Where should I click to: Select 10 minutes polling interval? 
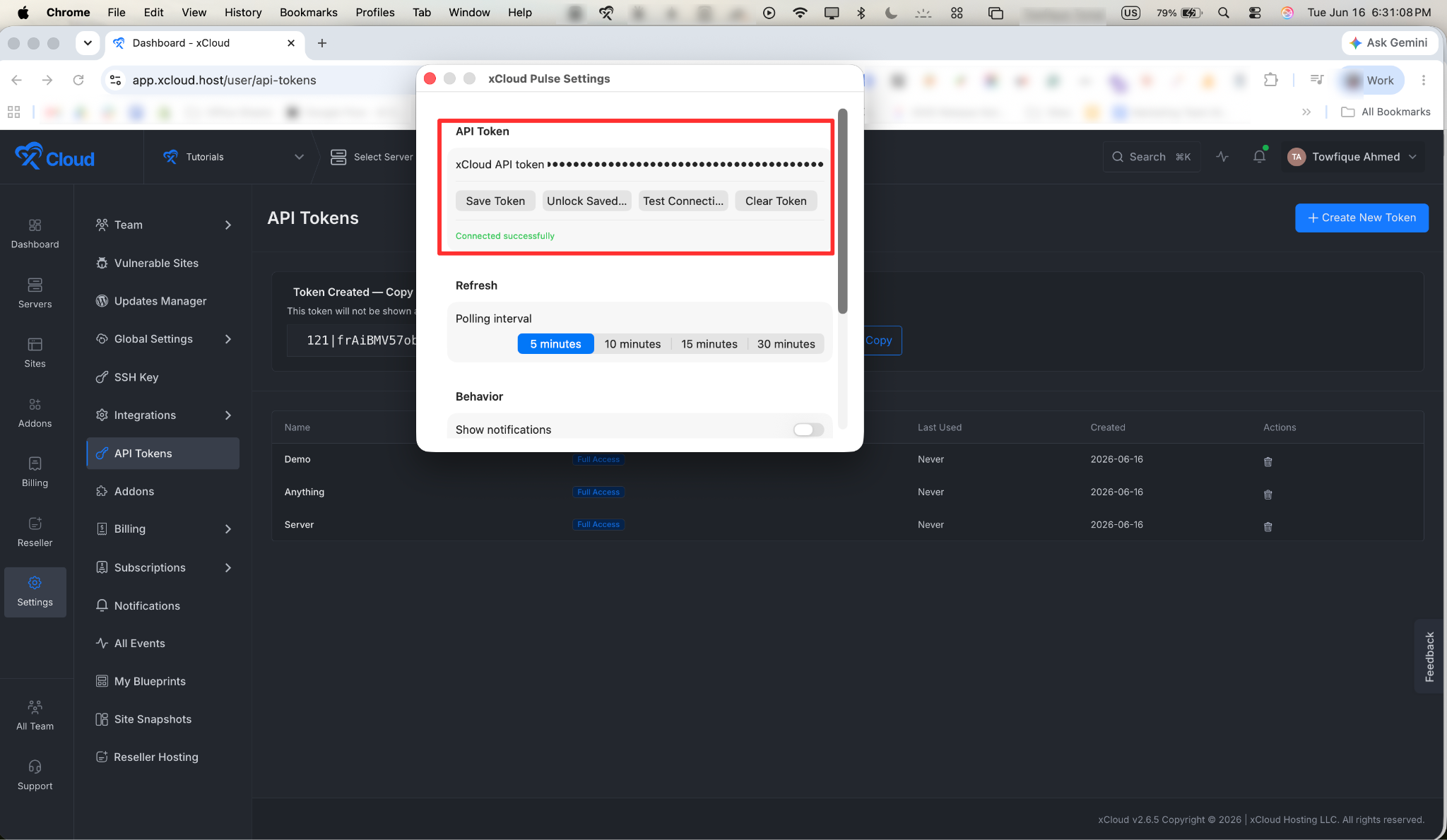pyautogui.click(x=632, y=343)
